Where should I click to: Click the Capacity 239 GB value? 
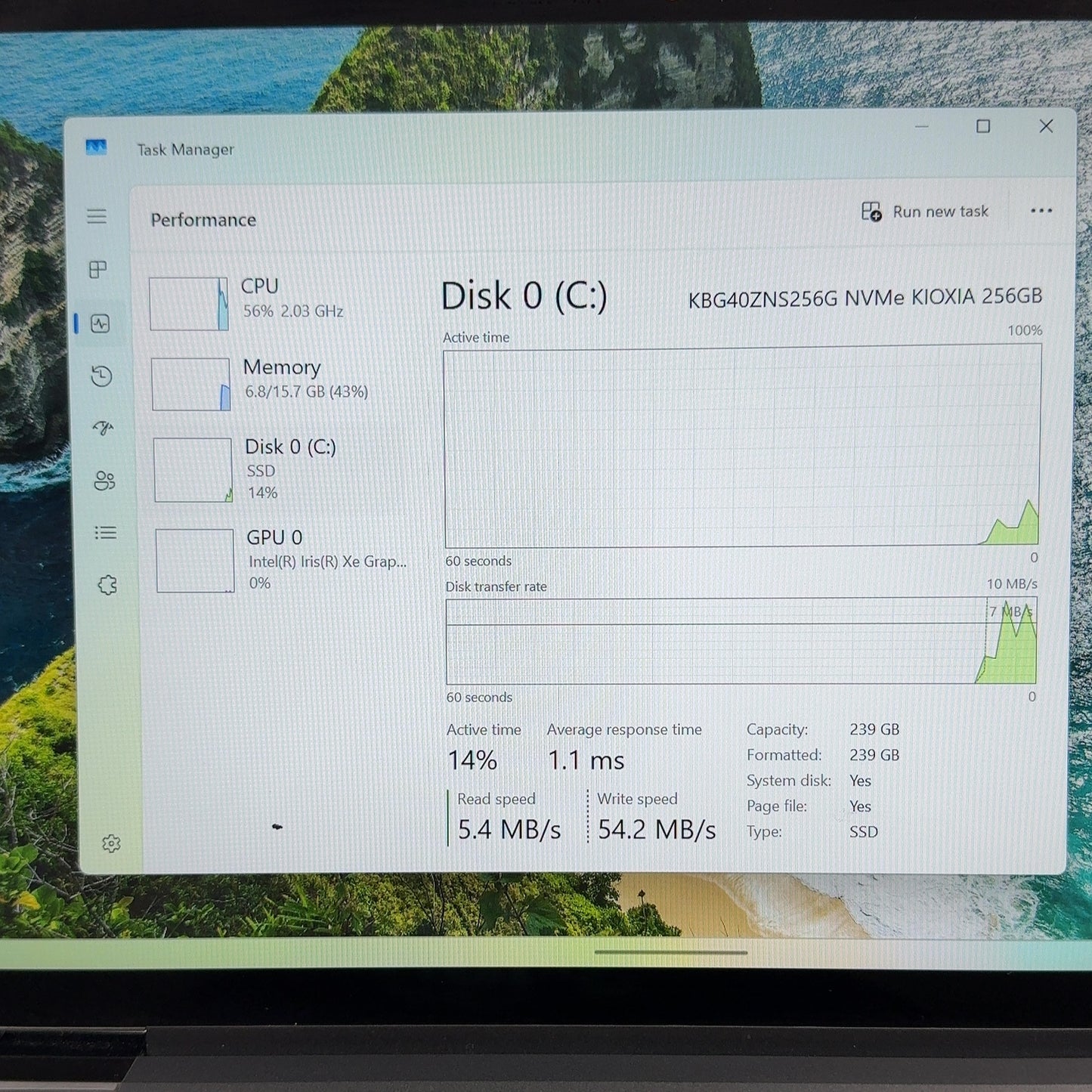[x=874, y=729]
